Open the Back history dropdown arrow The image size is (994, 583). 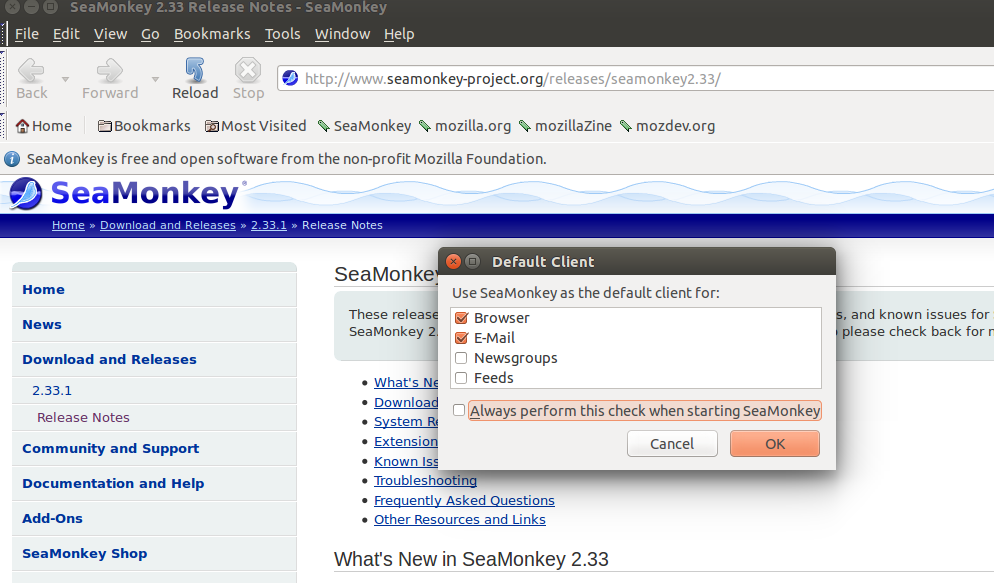click(x=65, y=80)
